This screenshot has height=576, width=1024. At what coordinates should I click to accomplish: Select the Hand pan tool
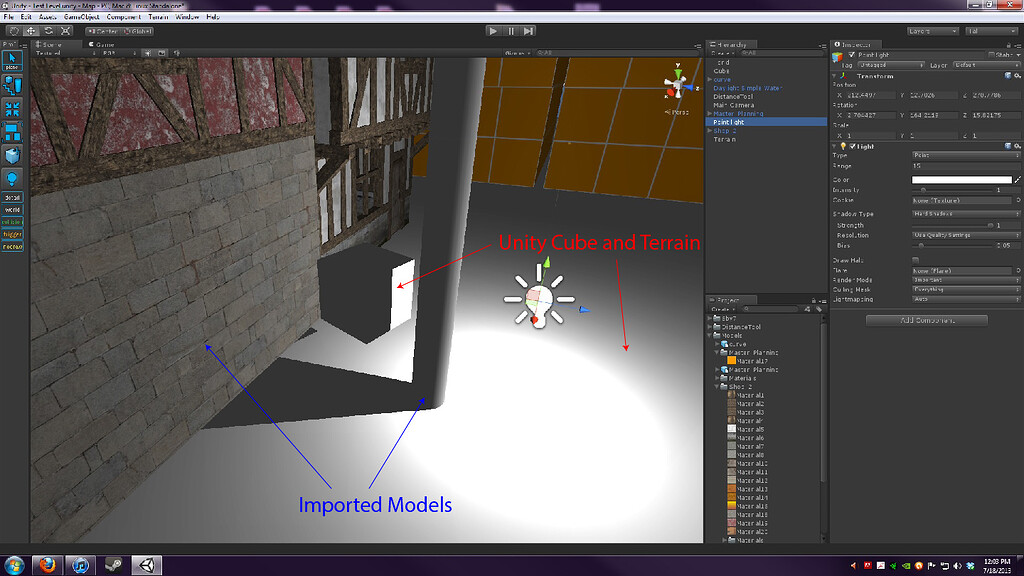(x=14, y=31)
